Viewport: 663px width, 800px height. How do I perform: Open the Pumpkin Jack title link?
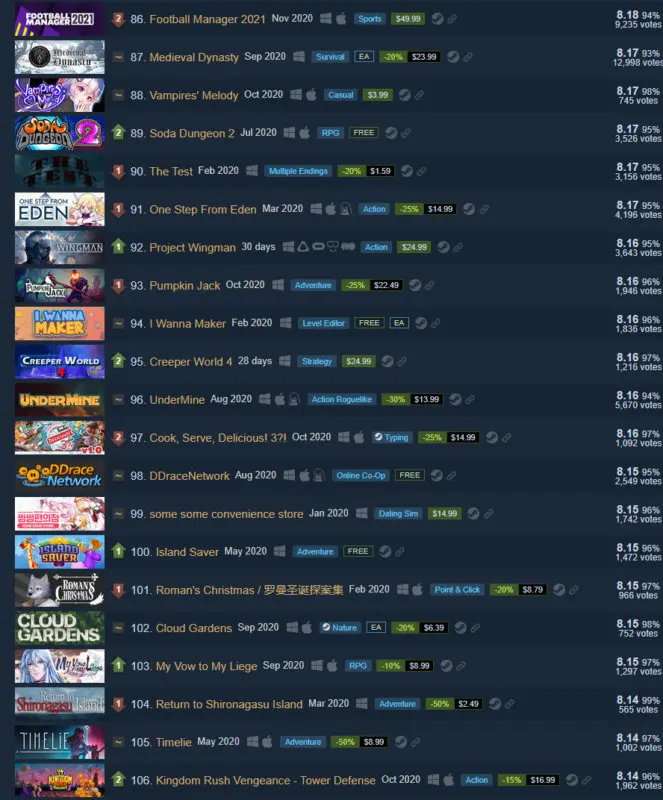click(185, 285)
